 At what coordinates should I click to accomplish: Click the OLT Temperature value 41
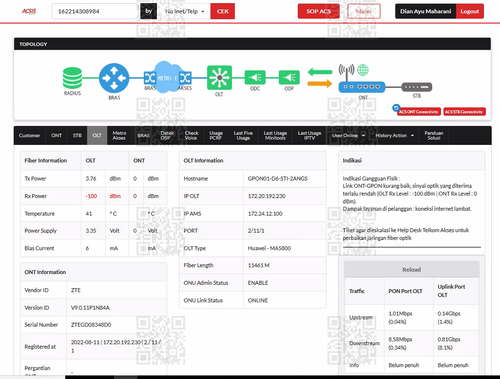tap(89, 214)
